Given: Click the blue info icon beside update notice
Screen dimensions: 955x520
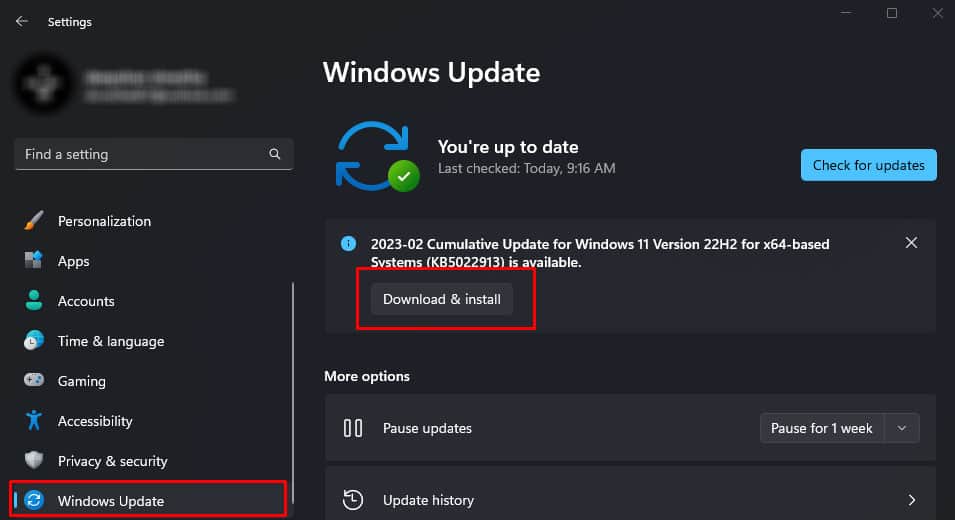Looking at the screenshot, I should [348, 244].
